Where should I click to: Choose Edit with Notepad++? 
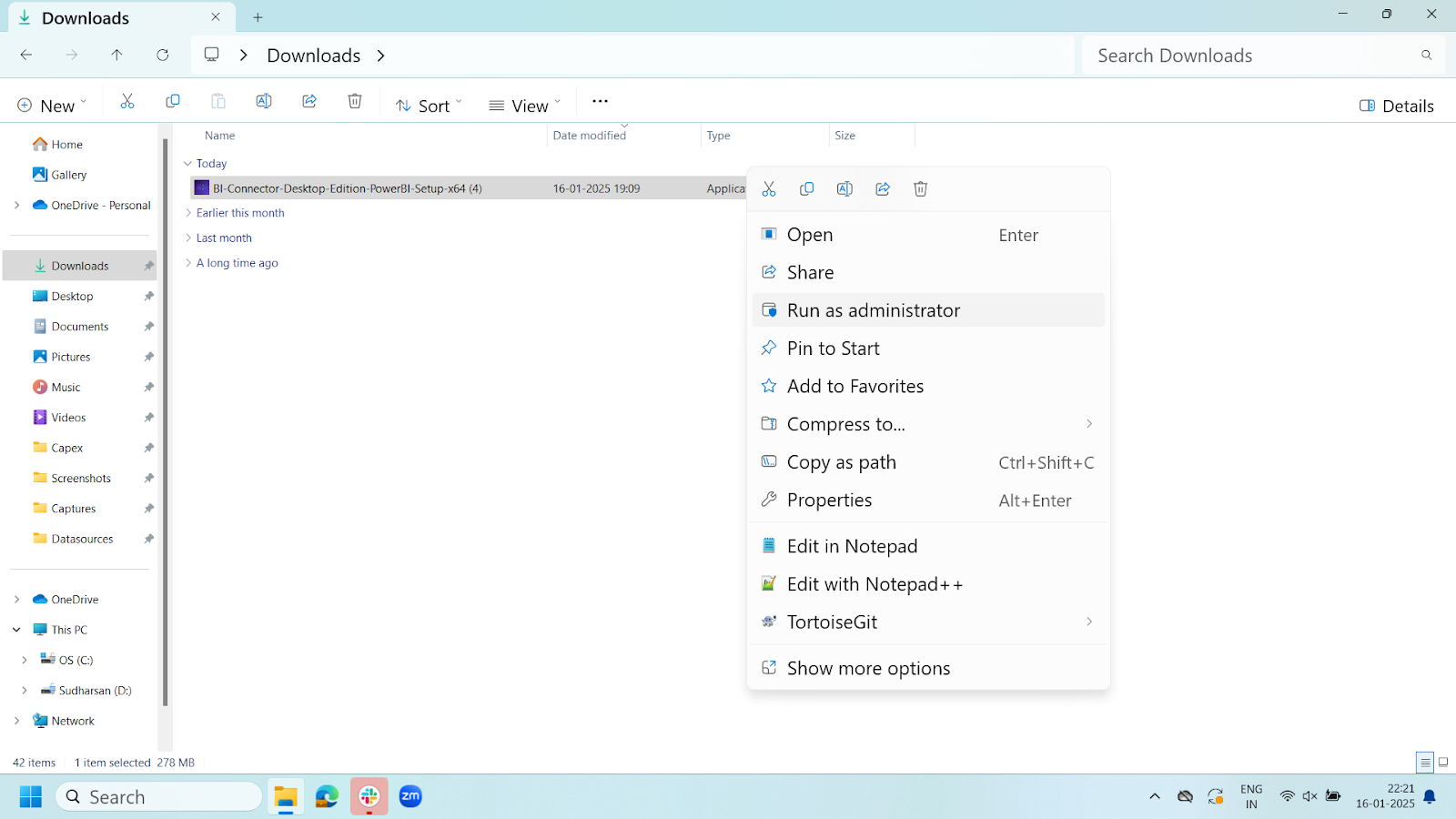click(928, 584)
